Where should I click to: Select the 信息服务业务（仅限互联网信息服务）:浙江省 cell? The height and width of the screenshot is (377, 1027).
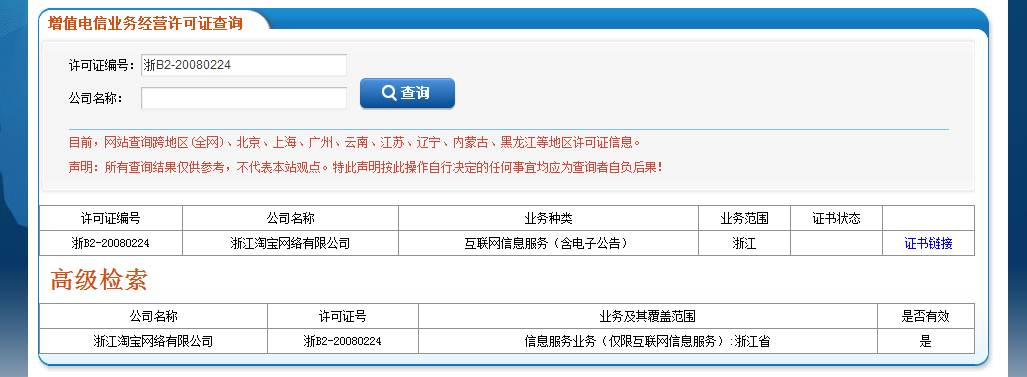coord(648,341)
